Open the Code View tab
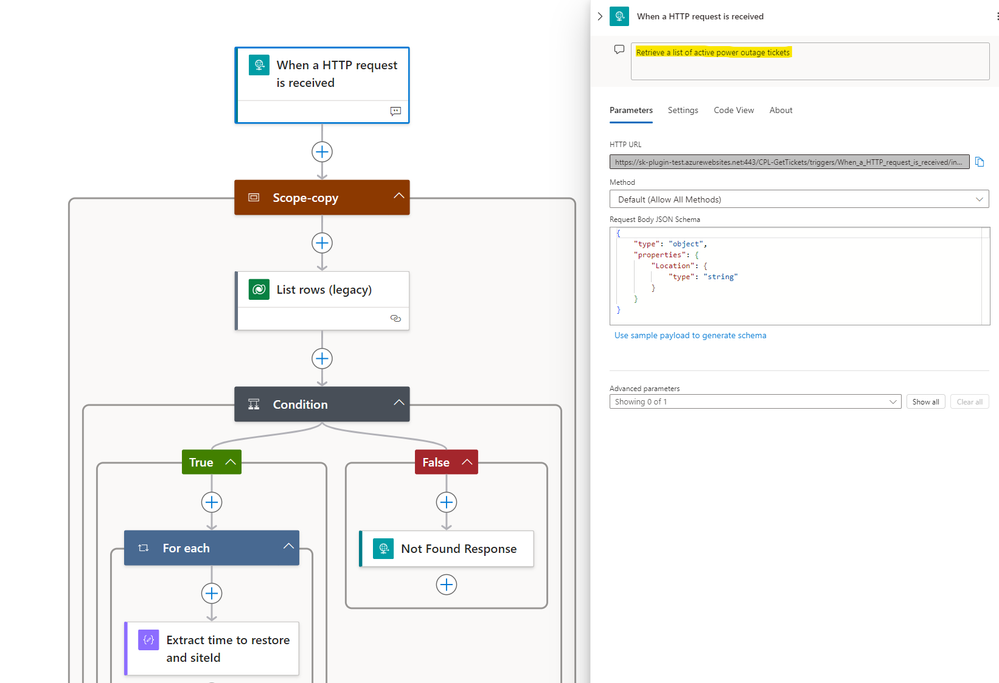This screenshot has width=999, height=683. coord(733,110)
